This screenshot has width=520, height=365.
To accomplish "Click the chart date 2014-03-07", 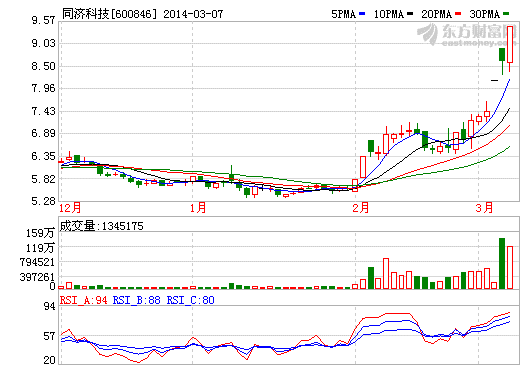I will [193, 14].
